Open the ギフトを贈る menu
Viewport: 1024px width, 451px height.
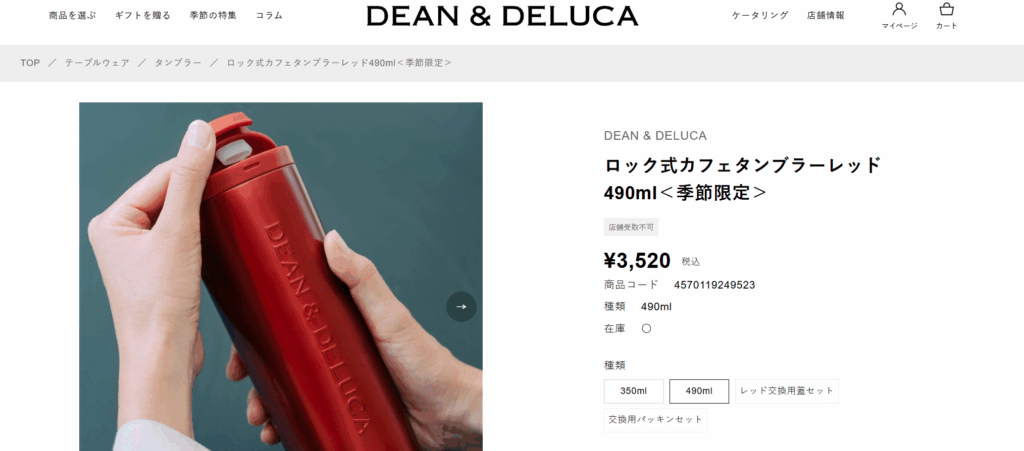coord(143,15)
